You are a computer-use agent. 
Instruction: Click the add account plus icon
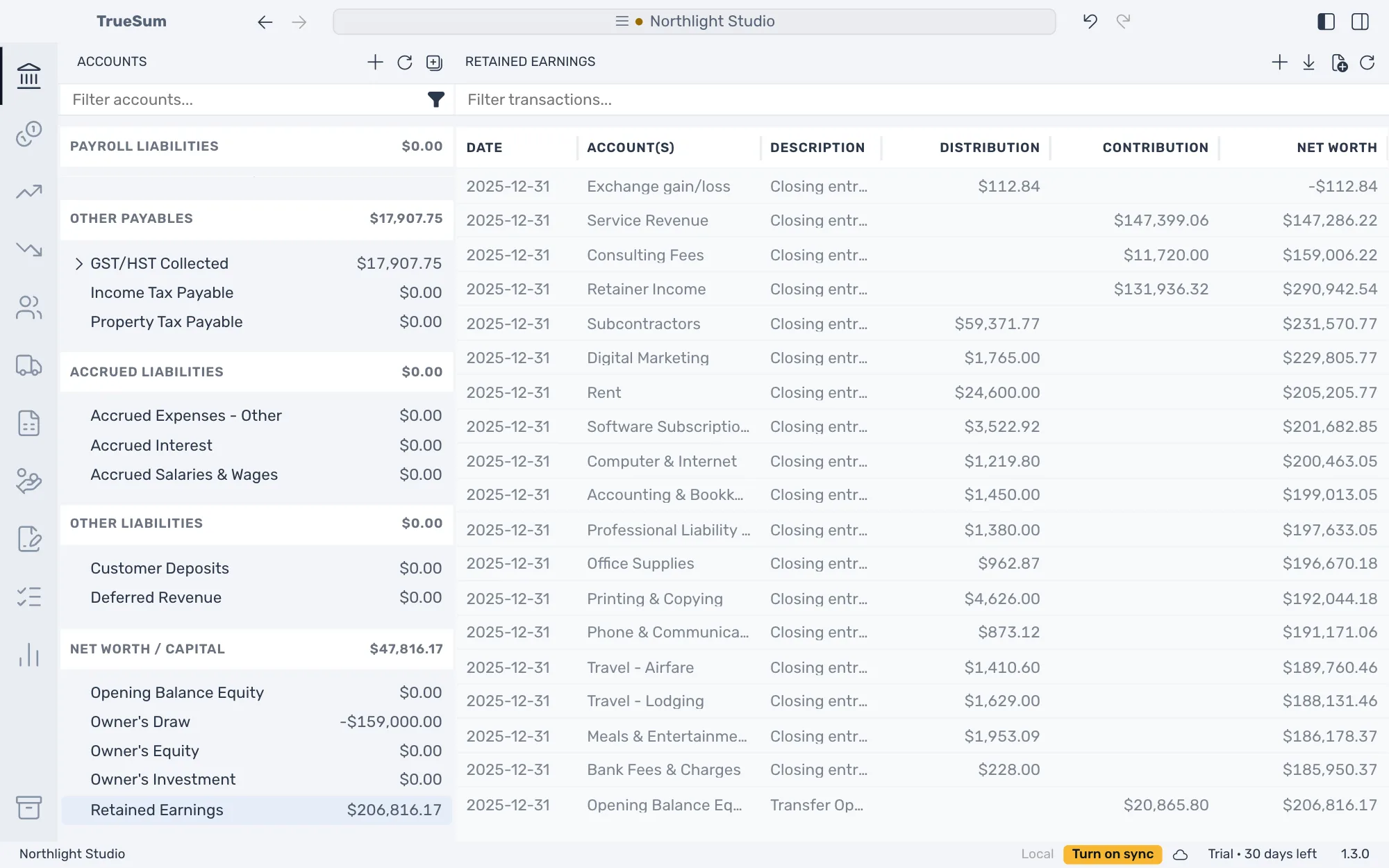click(x=375, y=62)
